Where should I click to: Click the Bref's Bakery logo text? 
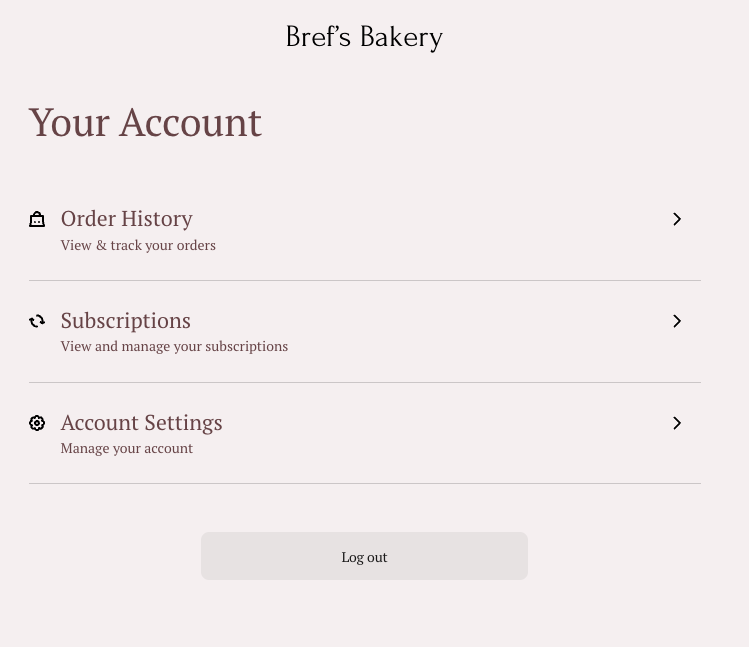click(364, 38)
